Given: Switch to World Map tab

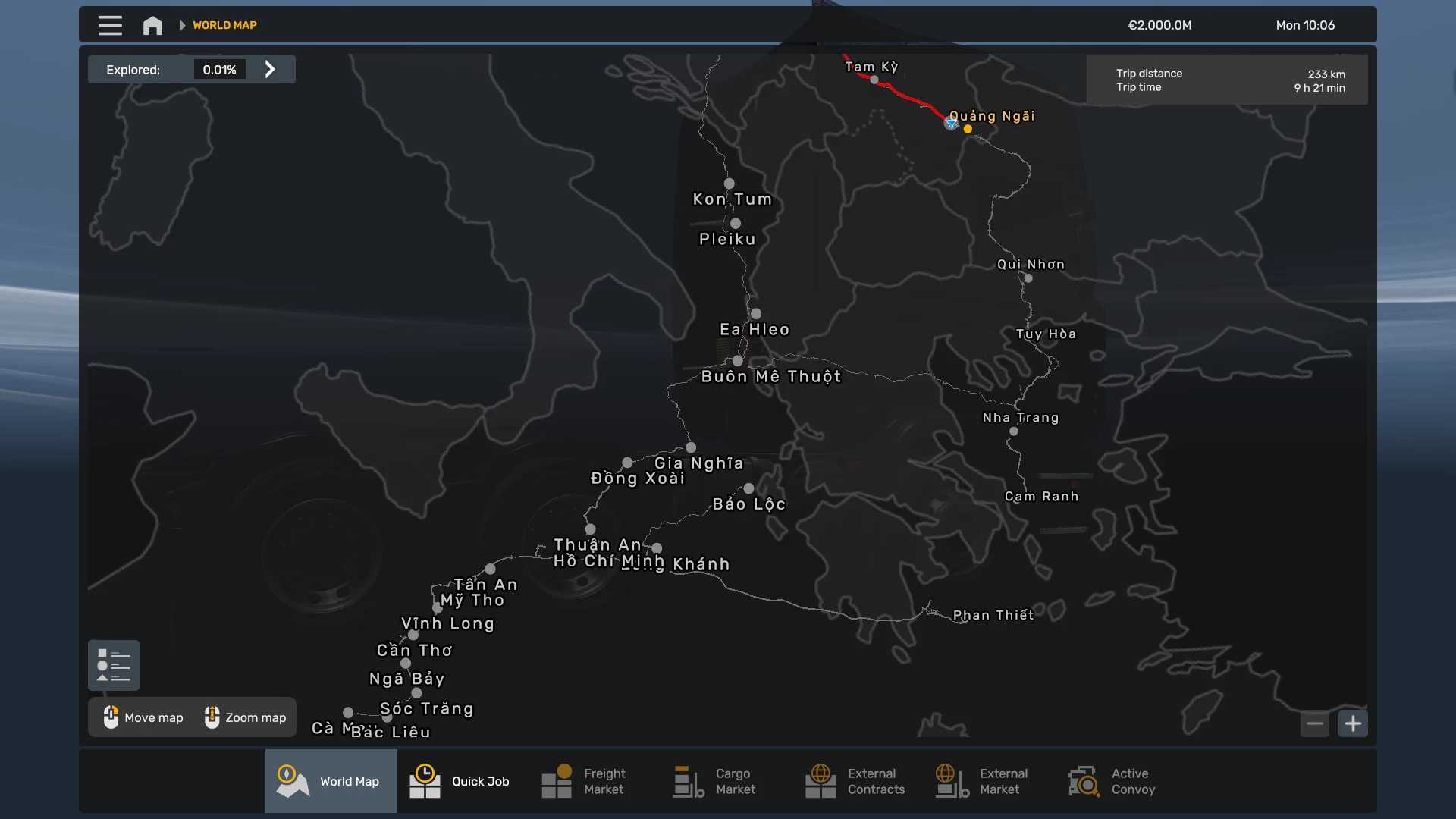Looking at the screenshot, I should pyautogui.click(x=331, y=781).
